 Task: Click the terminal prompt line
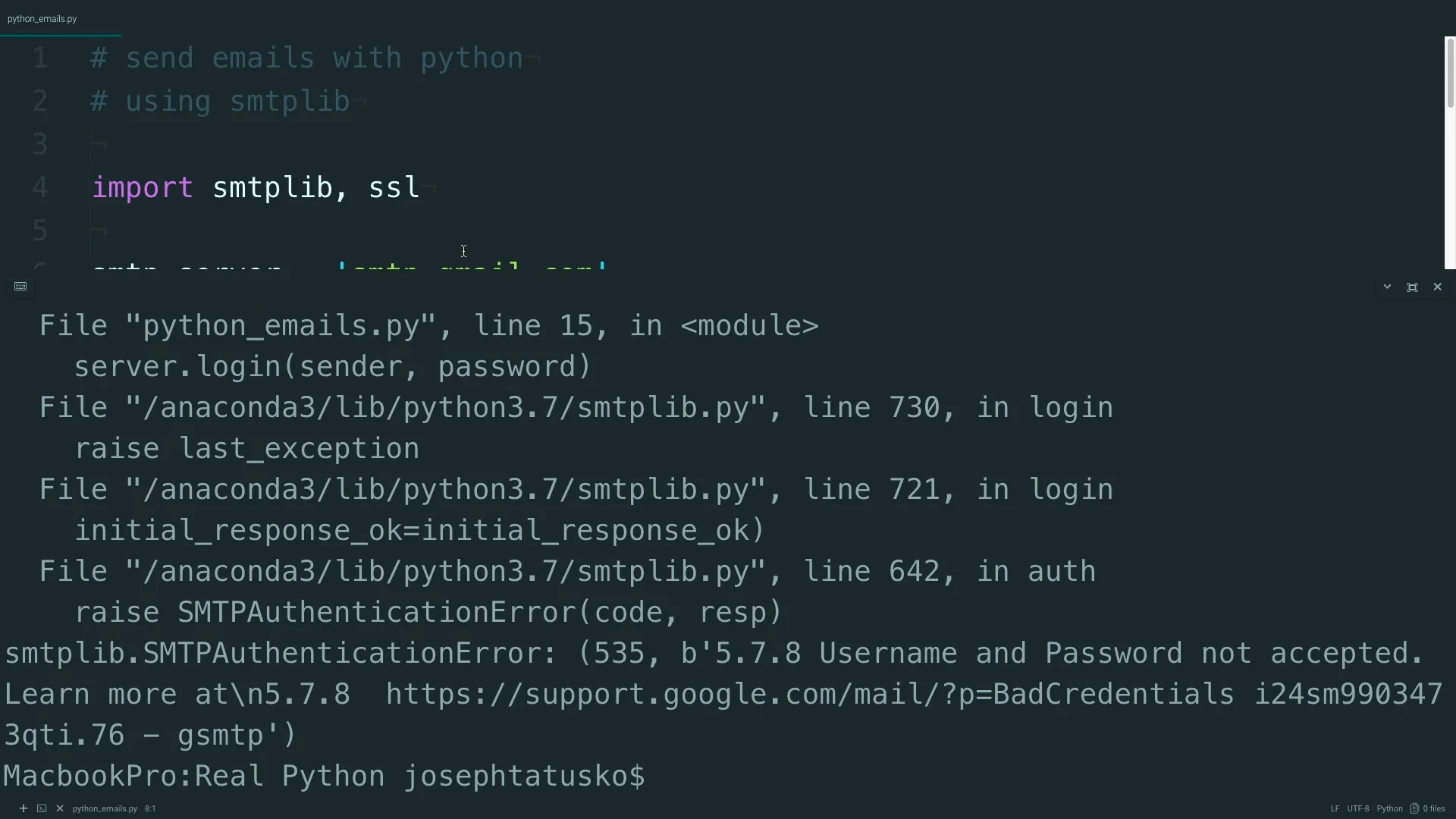325,776
